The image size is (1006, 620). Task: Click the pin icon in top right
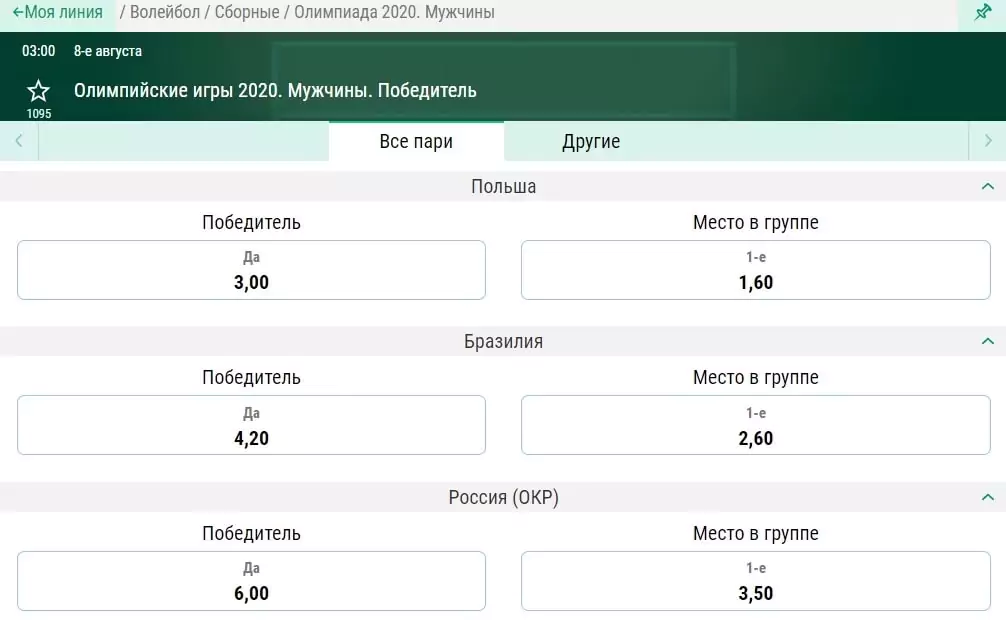(x=982, y=13)
